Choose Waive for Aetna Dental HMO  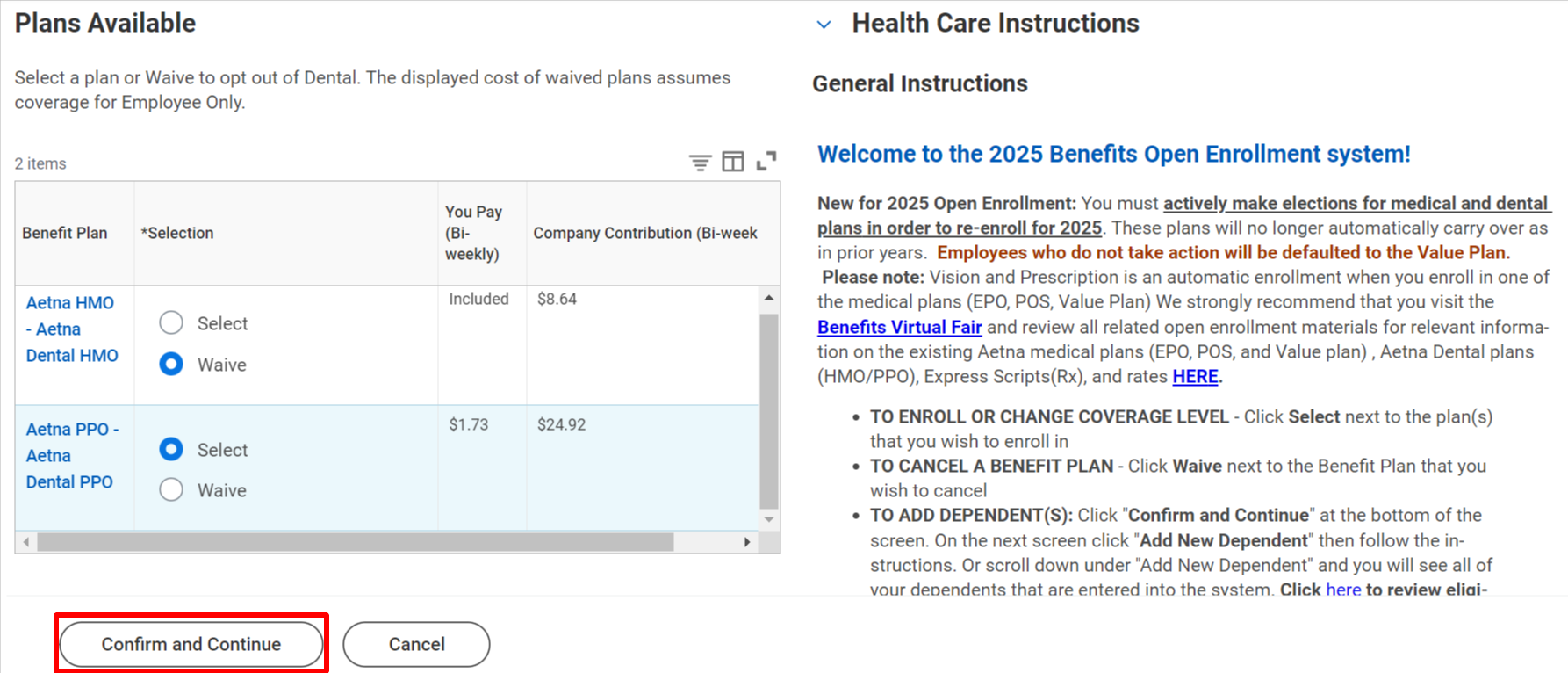(171, 364)
